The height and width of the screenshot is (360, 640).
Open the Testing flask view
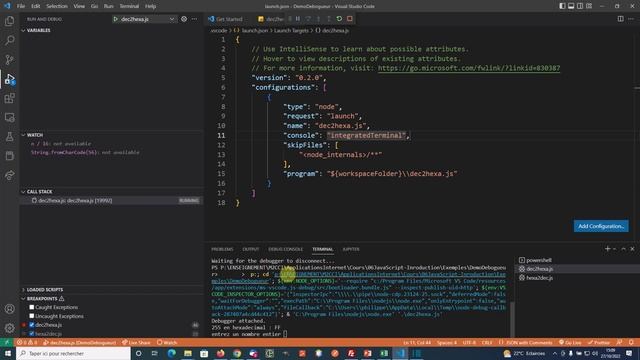pos(9,137)
